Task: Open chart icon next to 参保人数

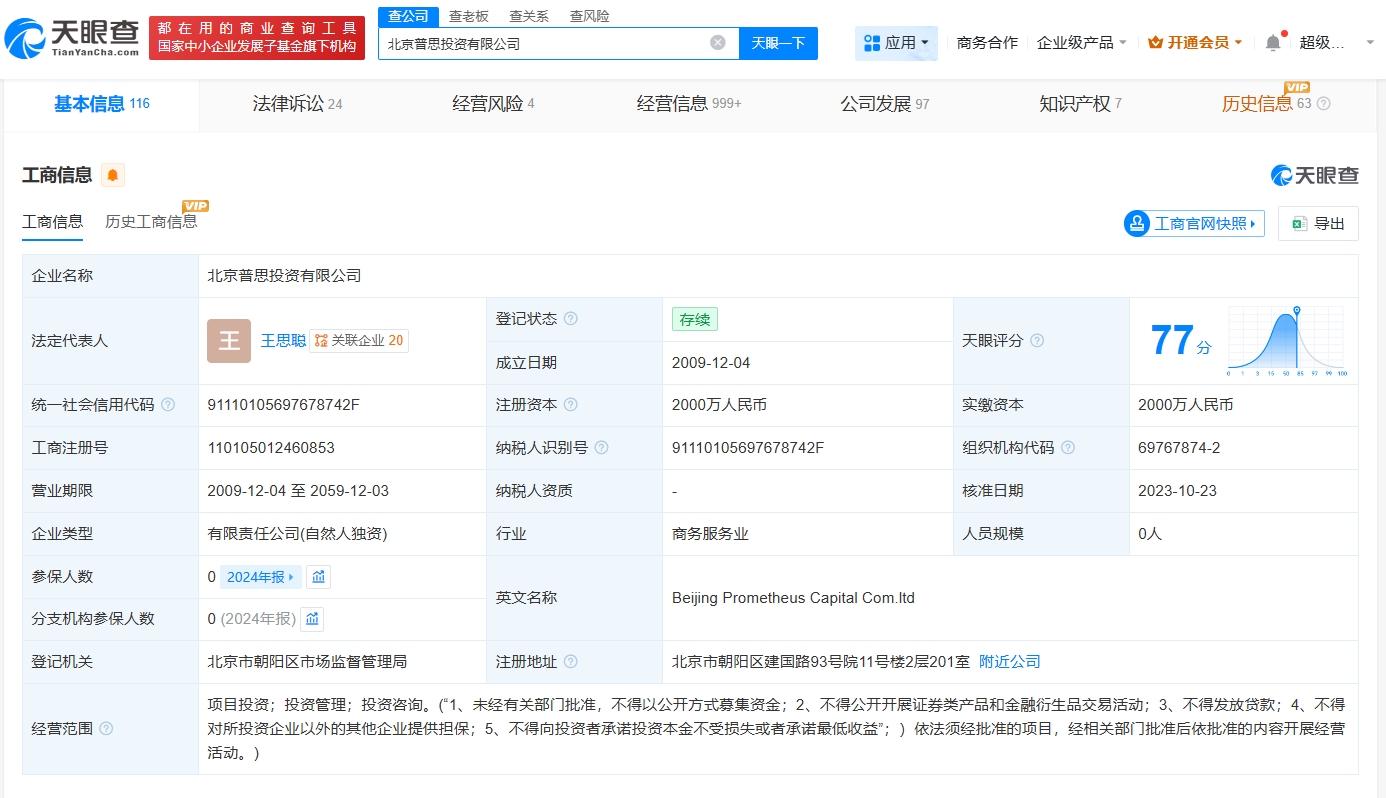Action: tap(318, 577)
